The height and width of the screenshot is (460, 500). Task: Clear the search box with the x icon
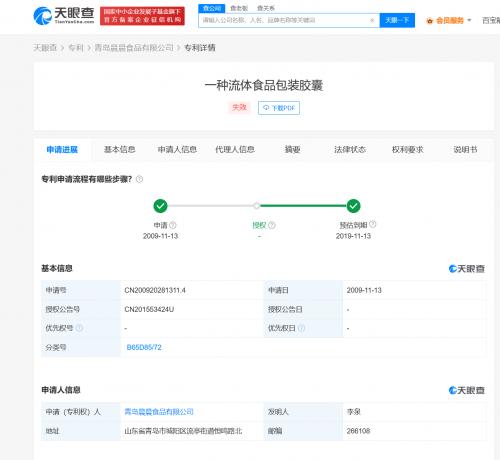372,20
